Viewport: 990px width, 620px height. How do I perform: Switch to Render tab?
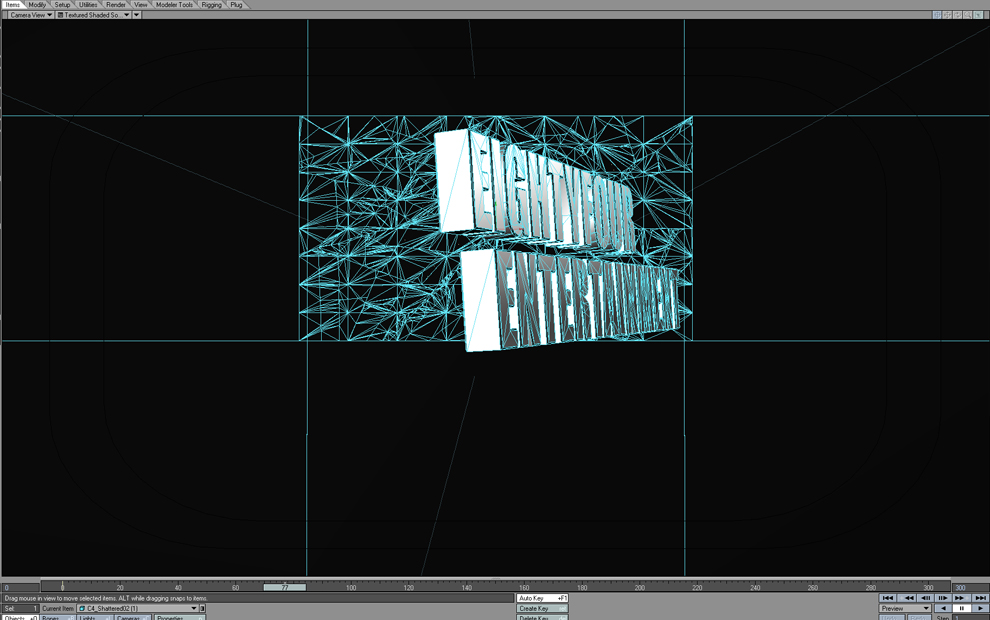point(116,4)
